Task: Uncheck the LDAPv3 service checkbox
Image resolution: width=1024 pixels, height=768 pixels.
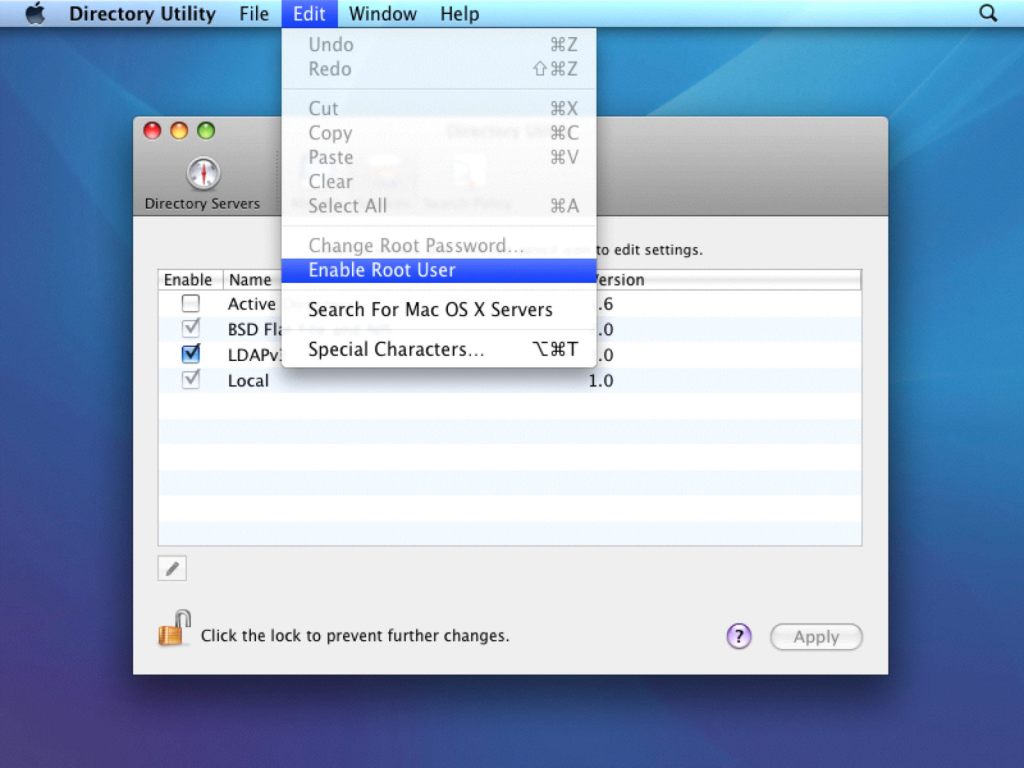Action: 190,354
